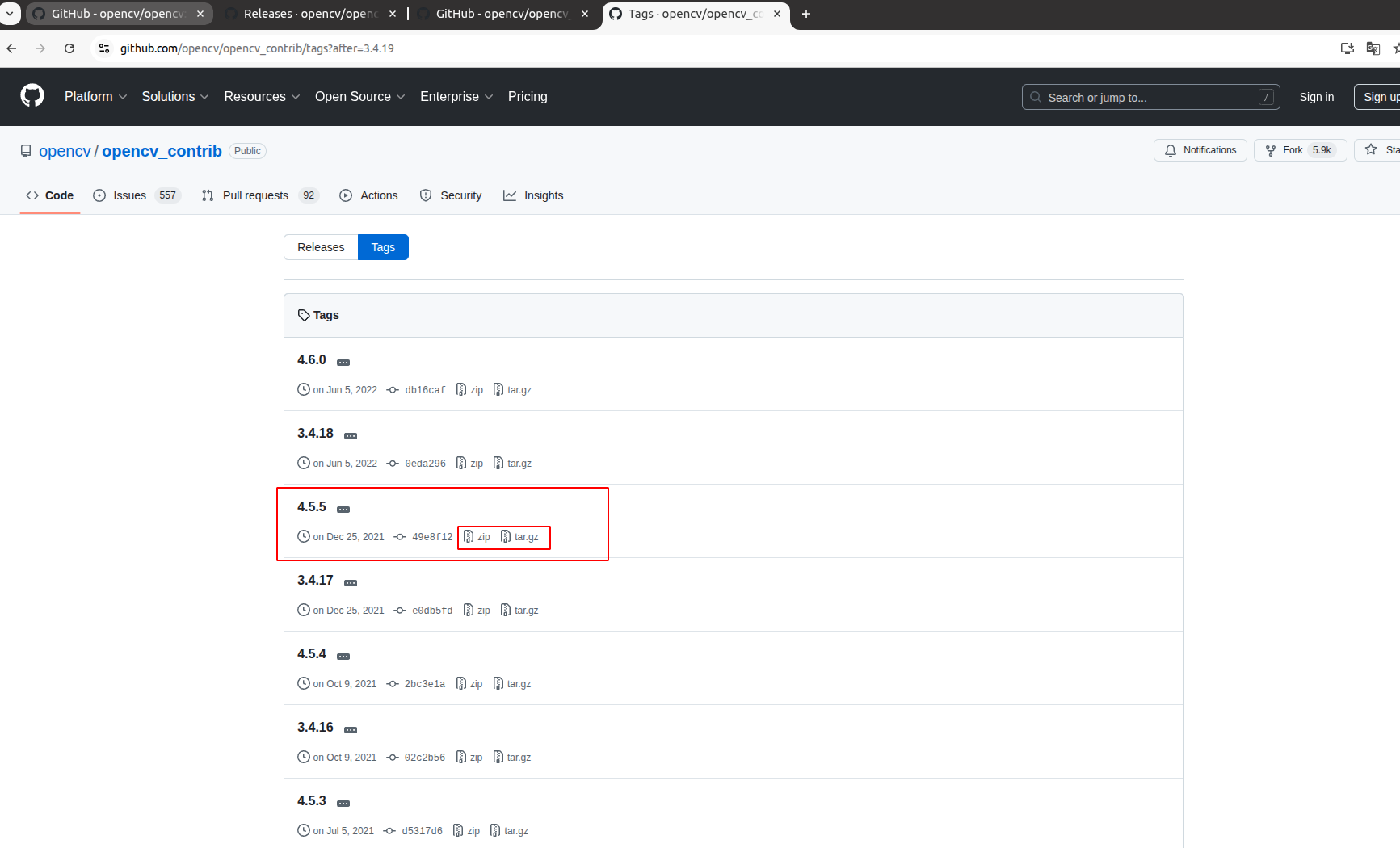Download zip for tag 3.4.18
Image resolution: width=1400 pixels, height=848 pixels.
(x=470, y=464)
